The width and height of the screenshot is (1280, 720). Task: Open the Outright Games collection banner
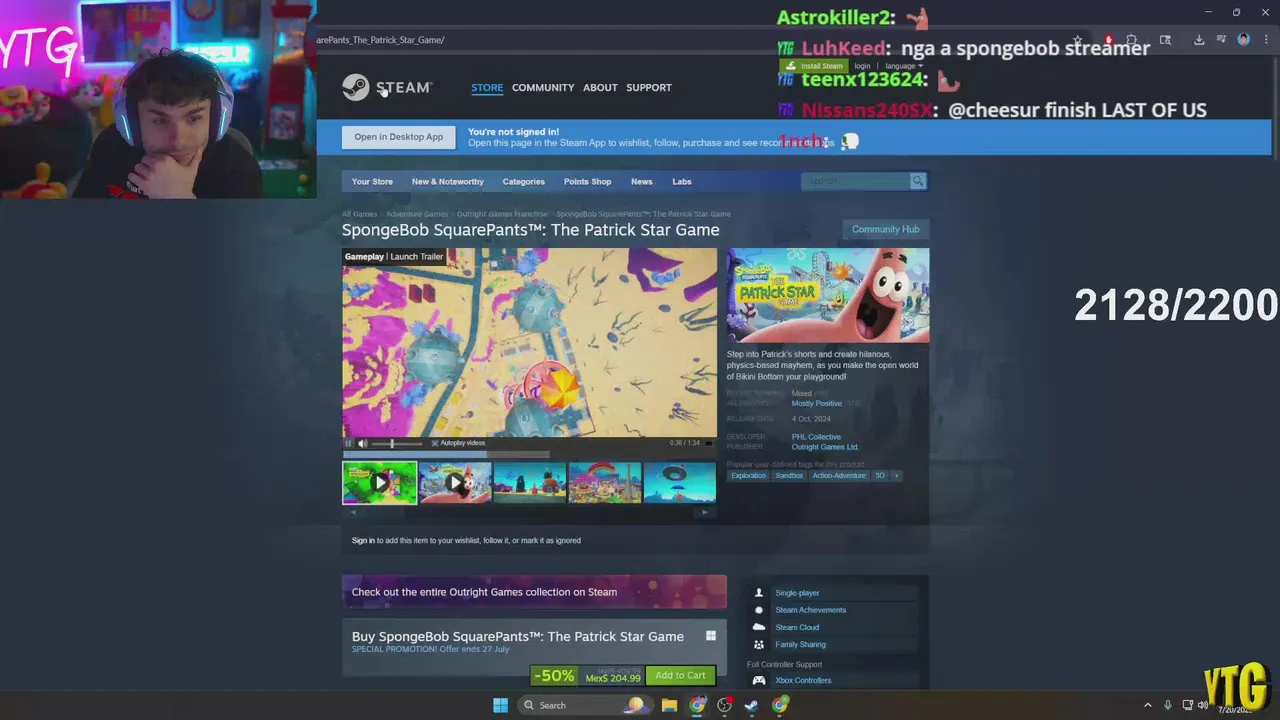(534, 592)
